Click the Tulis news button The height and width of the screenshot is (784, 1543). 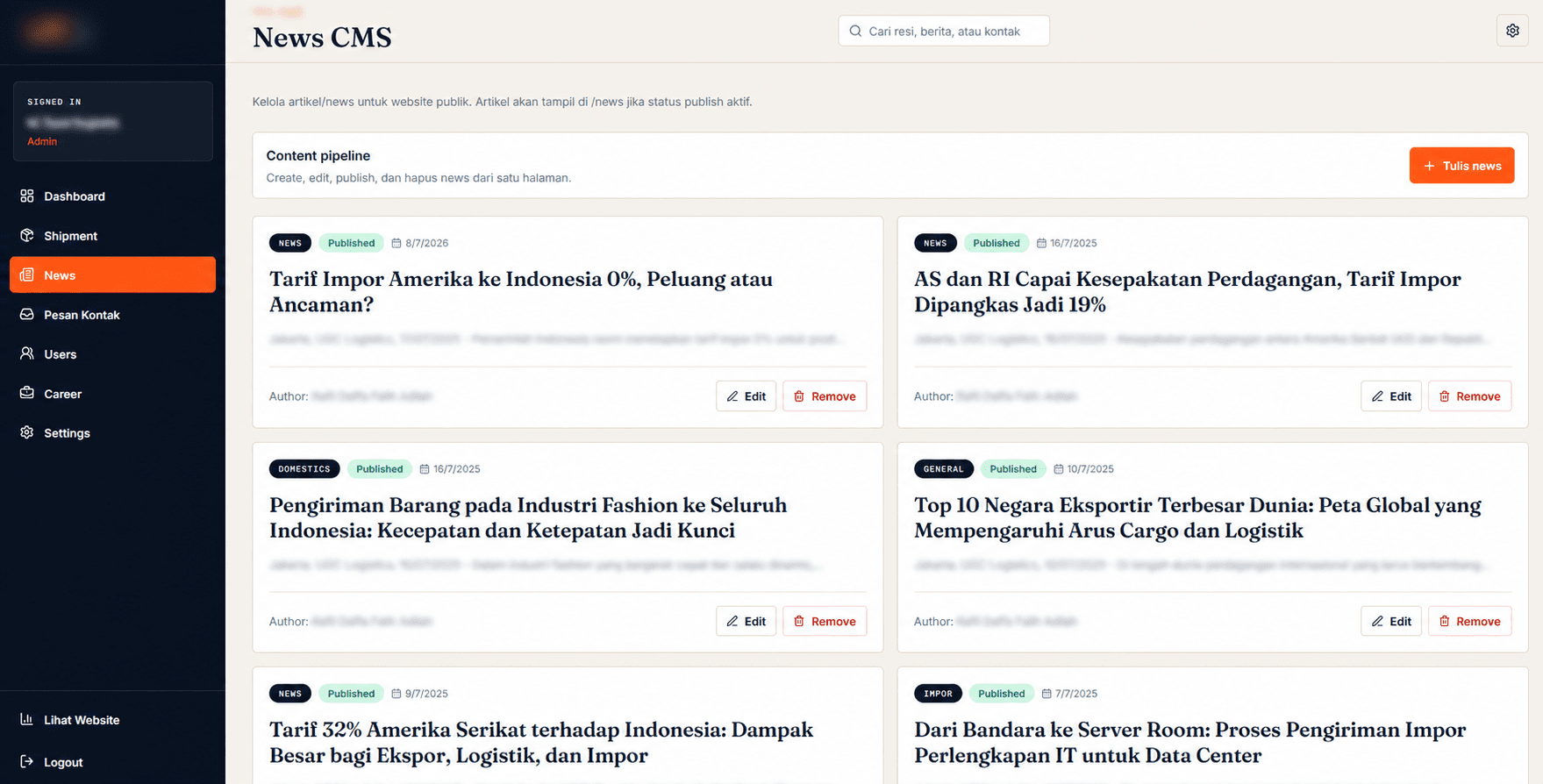1461,166
